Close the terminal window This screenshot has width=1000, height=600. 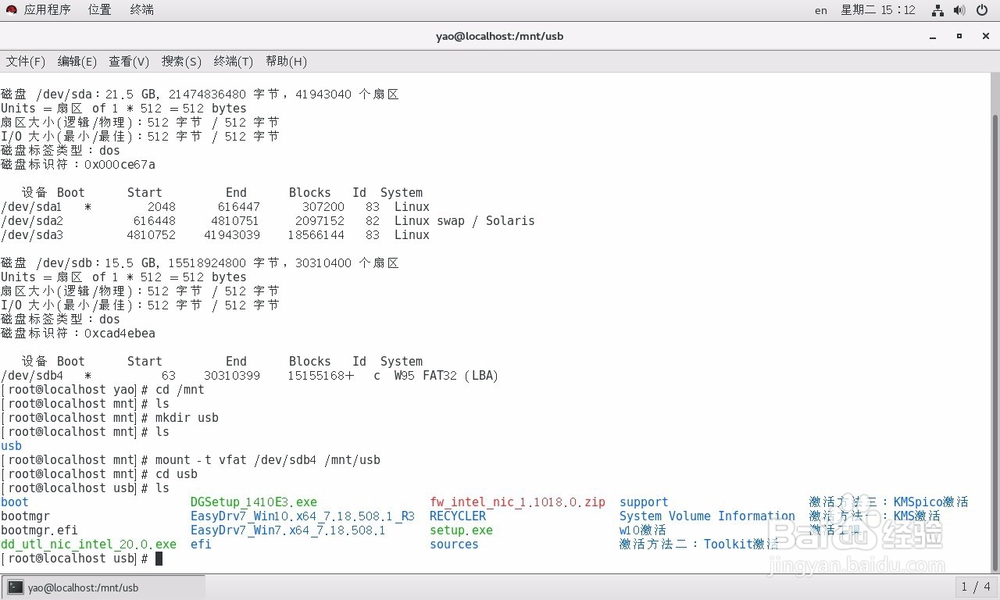(x=985, y=36)
